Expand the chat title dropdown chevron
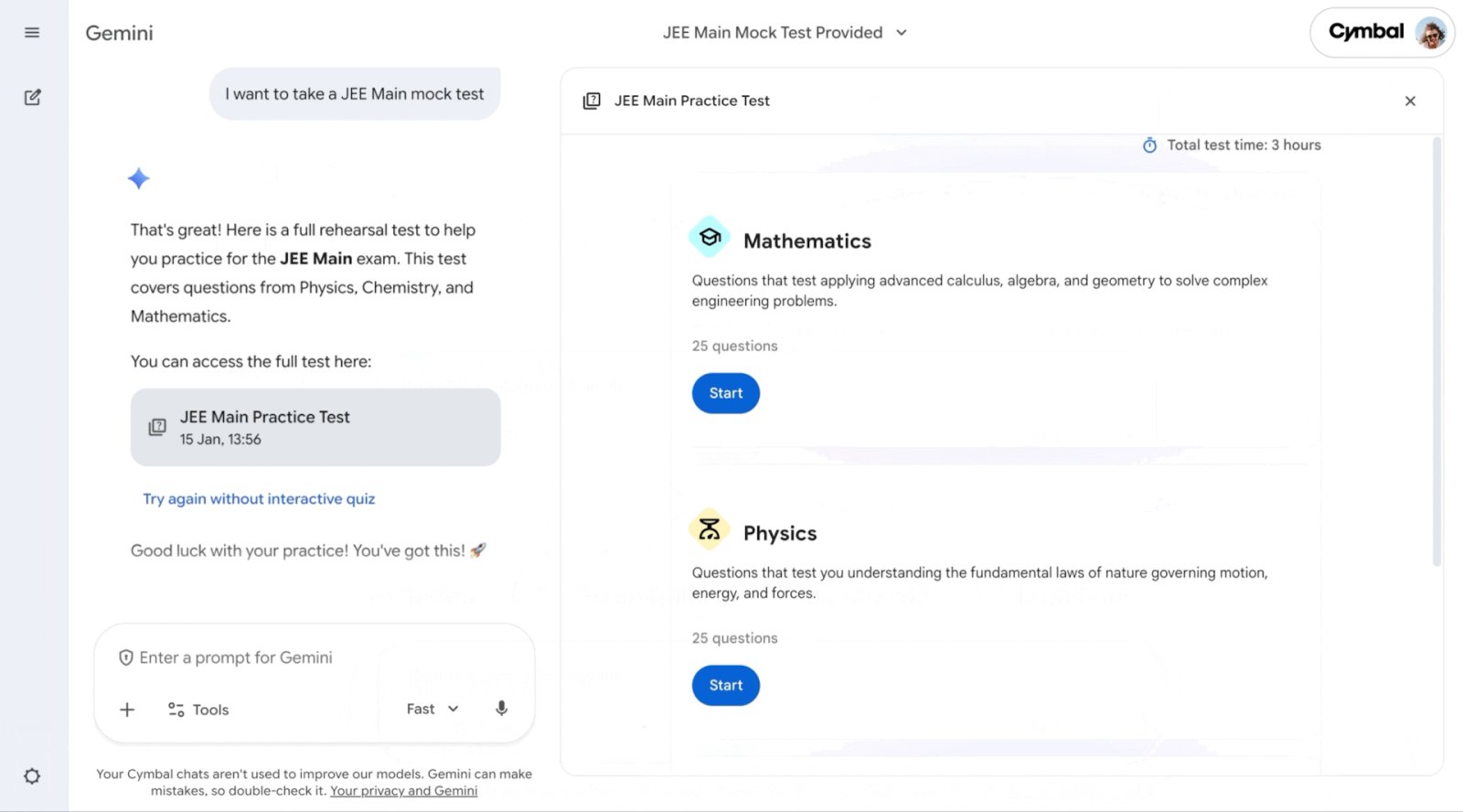Viewport: 1463px width, 812px height. click(902, 33)
